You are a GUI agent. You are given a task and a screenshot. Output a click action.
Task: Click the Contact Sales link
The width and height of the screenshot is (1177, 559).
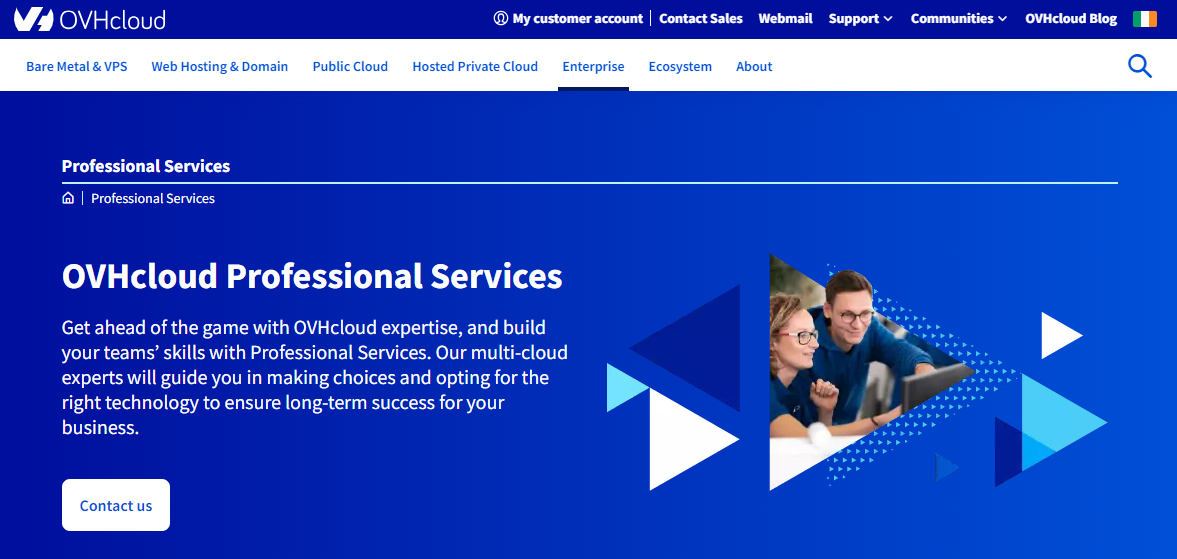pyautogui.click(x=701, y=19)
